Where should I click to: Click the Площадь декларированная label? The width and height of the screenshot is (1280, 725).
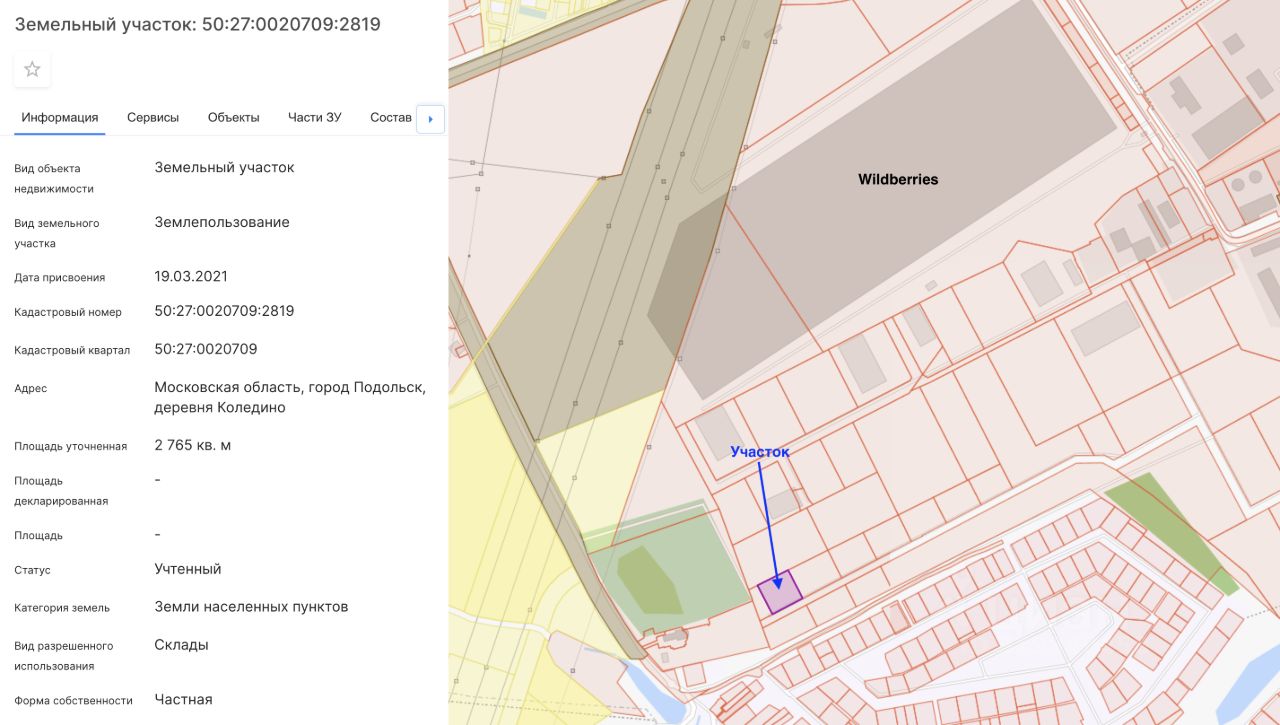61,491
